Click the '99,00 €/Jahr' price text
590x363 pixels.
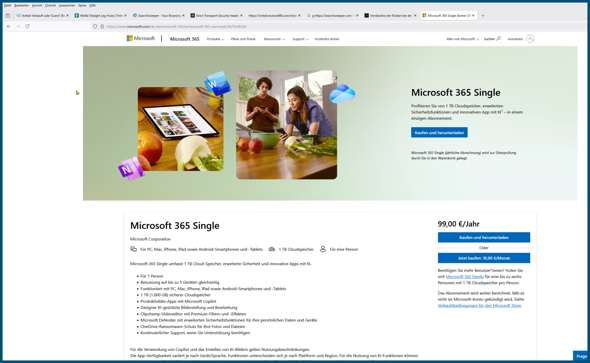(x=458, y=224)
